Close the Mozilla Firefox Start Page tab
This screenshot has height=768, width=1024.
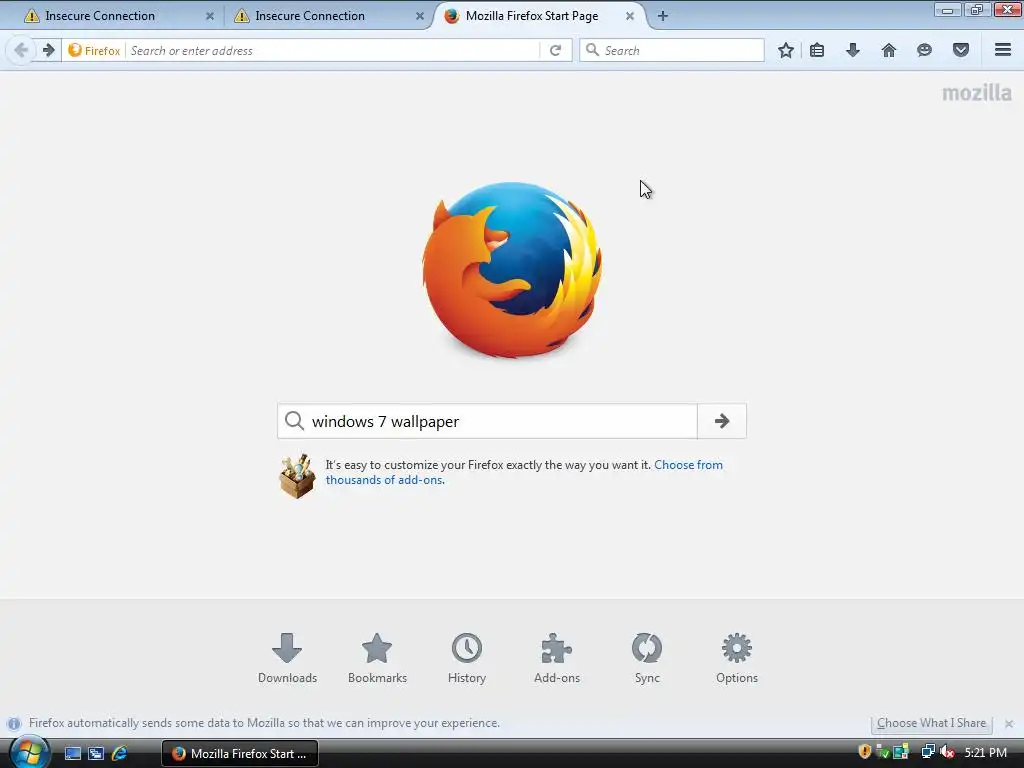point(630,16)
